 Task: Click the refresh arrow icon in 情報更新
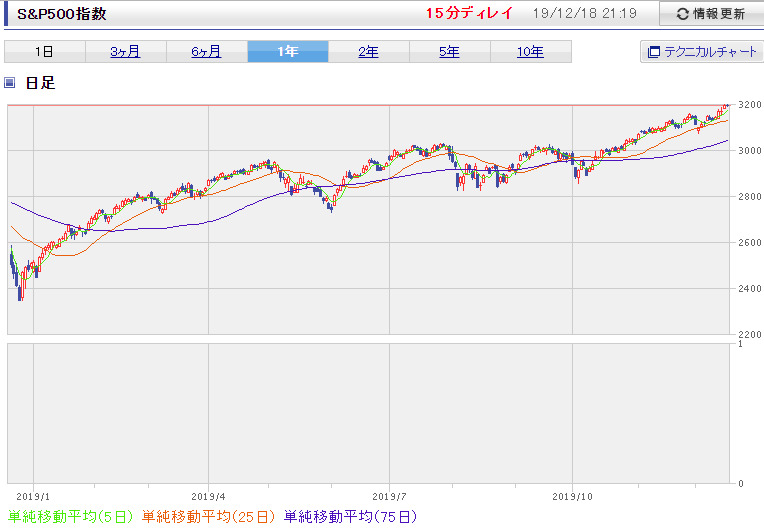(683, 14)
